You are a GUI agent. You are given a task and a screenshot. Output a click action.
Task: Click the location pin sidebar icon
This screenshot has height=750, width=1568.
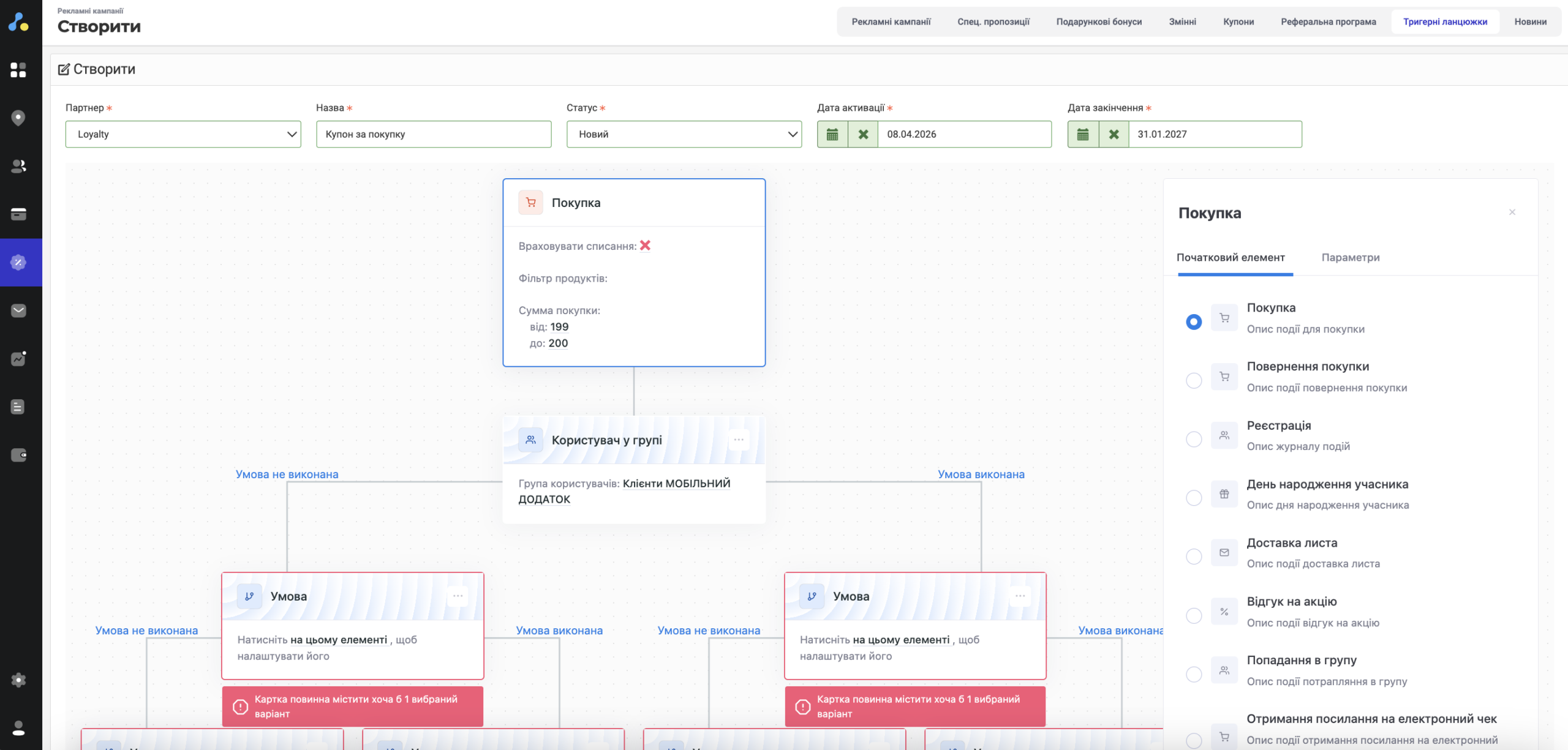pos(18,118)
